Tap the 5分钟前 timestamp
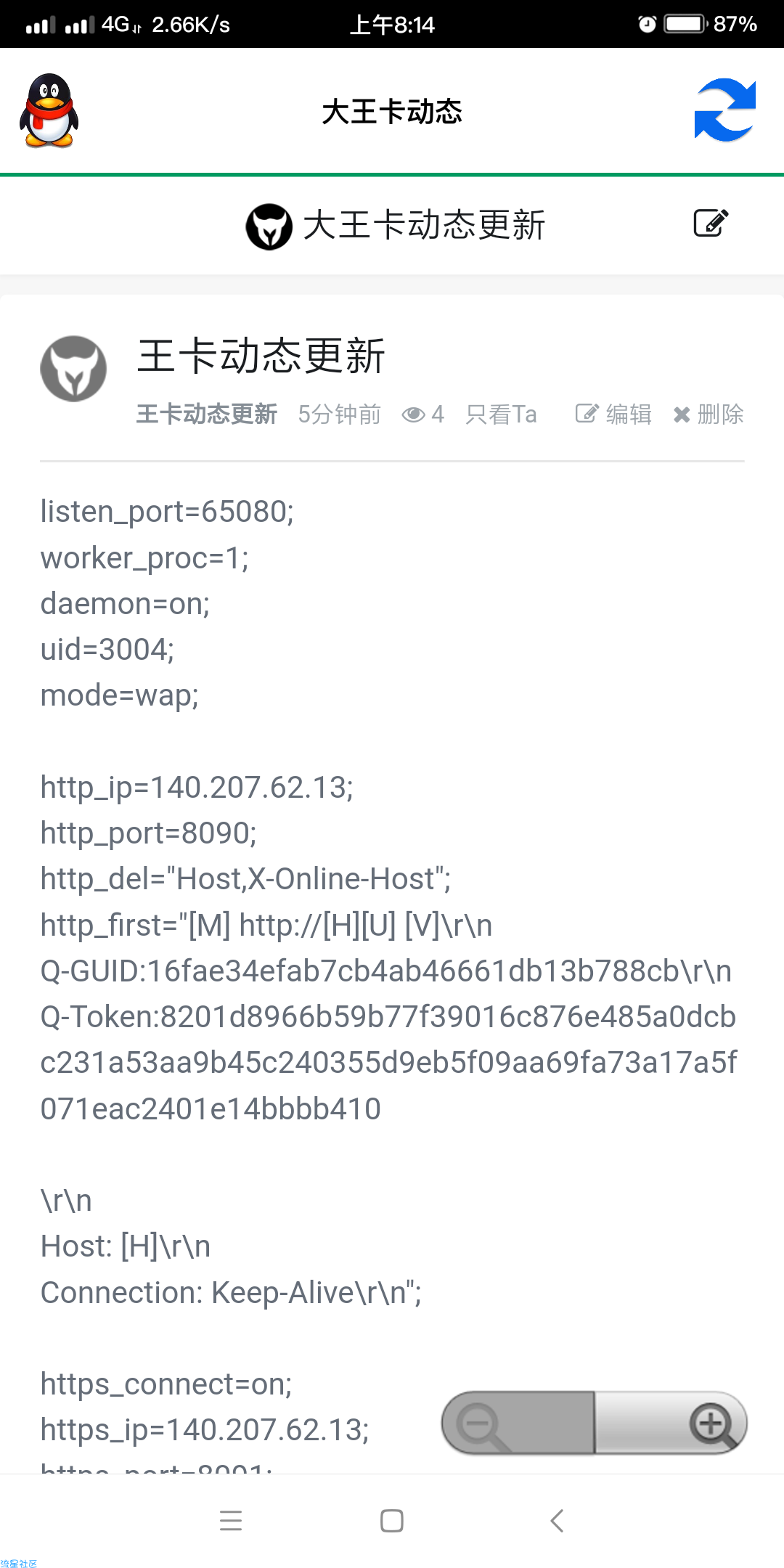The height and width of the screenshot is (1568, 784). pyautogui.click(x=339, y=414)
